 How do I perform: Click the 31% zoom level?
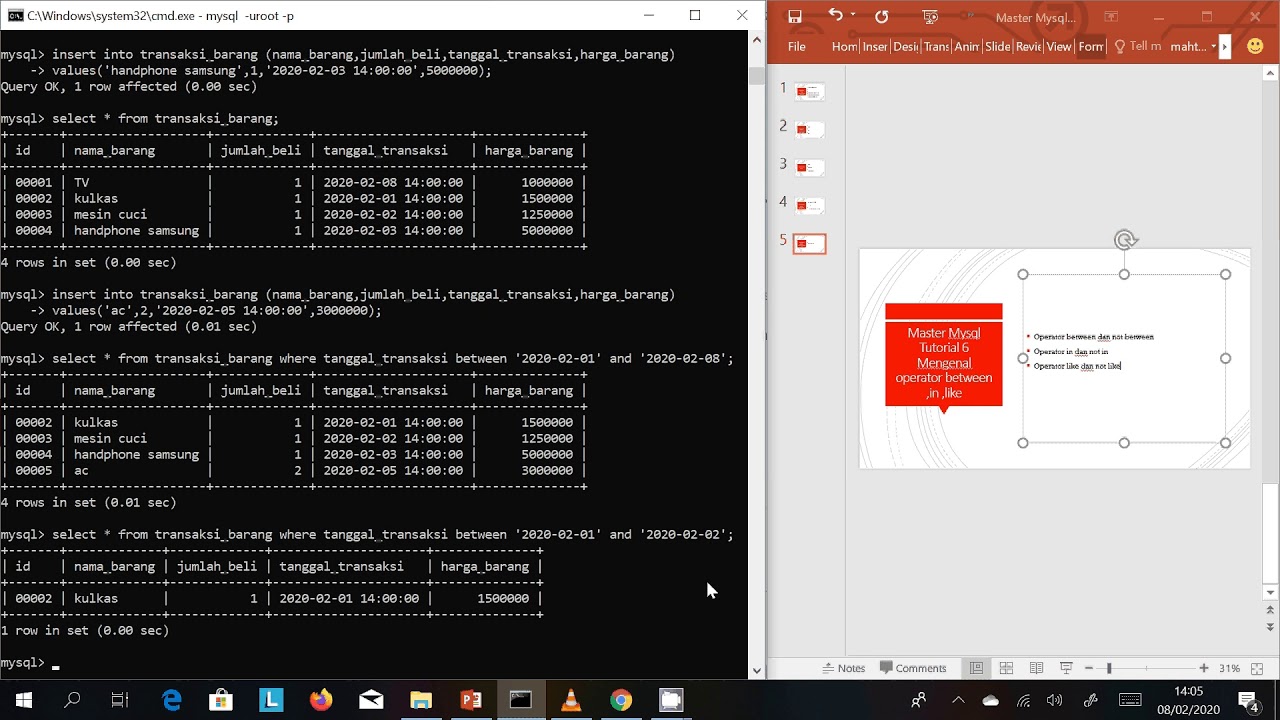[1229, 668]
